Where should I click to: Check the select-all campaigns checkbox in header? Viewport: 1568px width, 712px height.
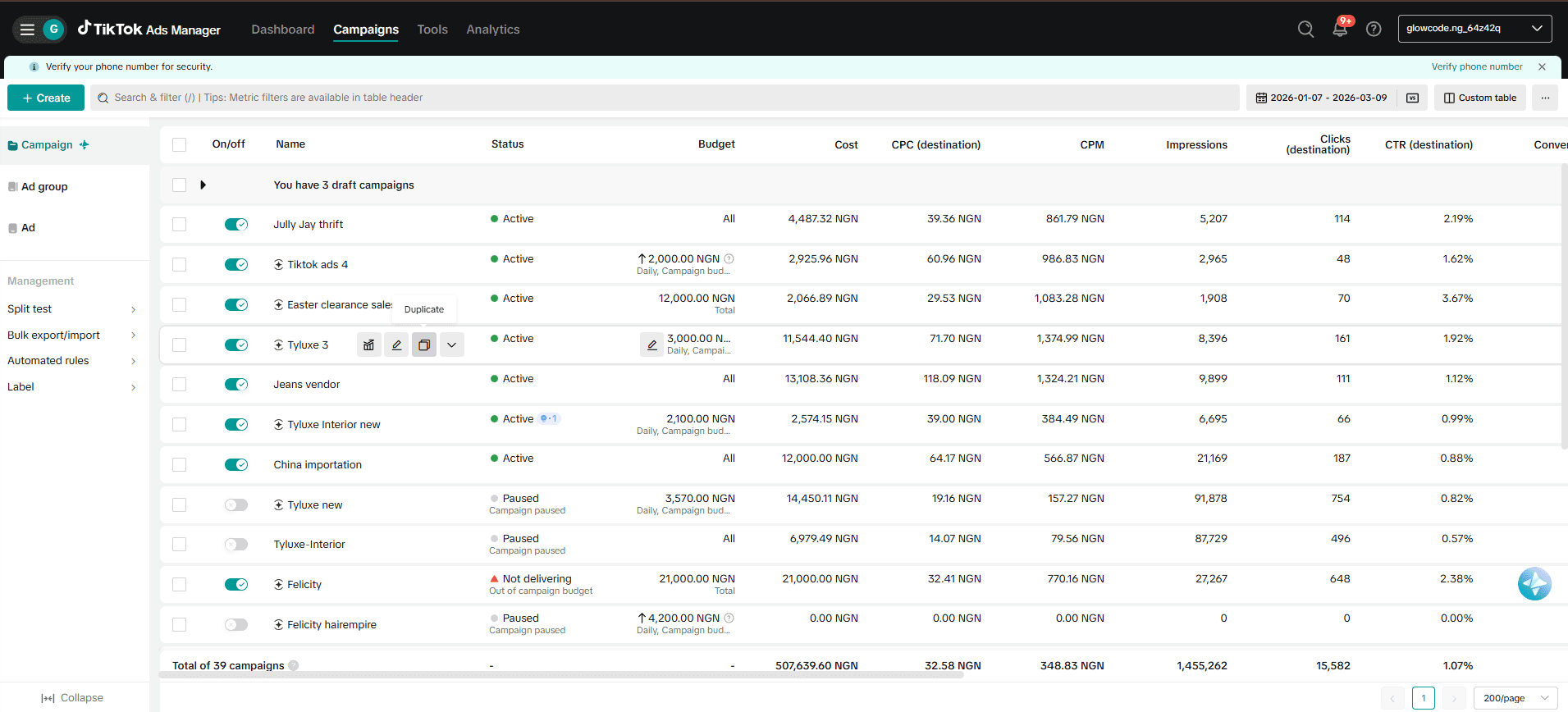pyautogui.click(x=180, y=145)
